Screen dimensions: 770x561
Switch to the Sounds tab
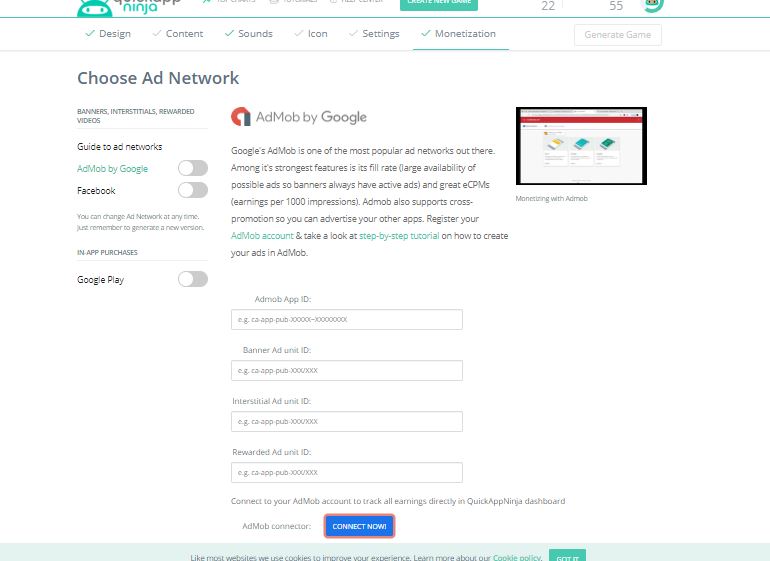248,33
